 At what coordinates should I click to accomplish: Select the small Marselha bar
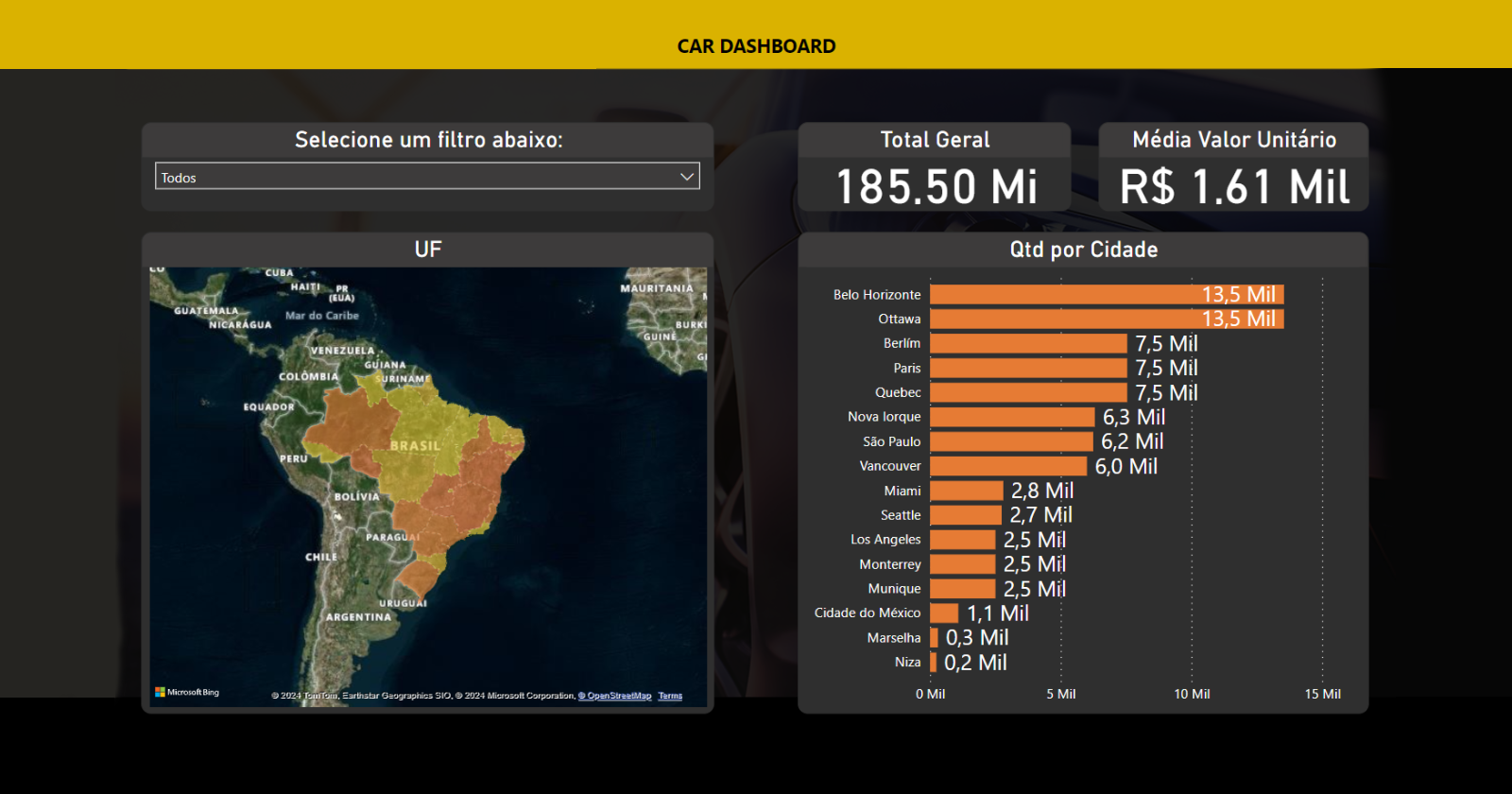(934, 639)
